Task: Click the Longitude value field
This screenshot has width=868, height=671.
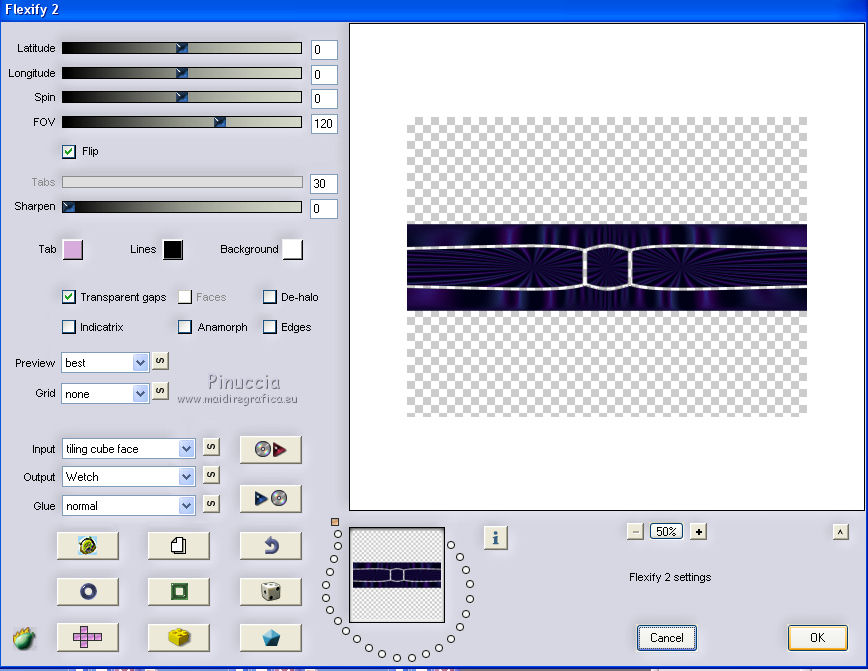Action: click(324, 74)
